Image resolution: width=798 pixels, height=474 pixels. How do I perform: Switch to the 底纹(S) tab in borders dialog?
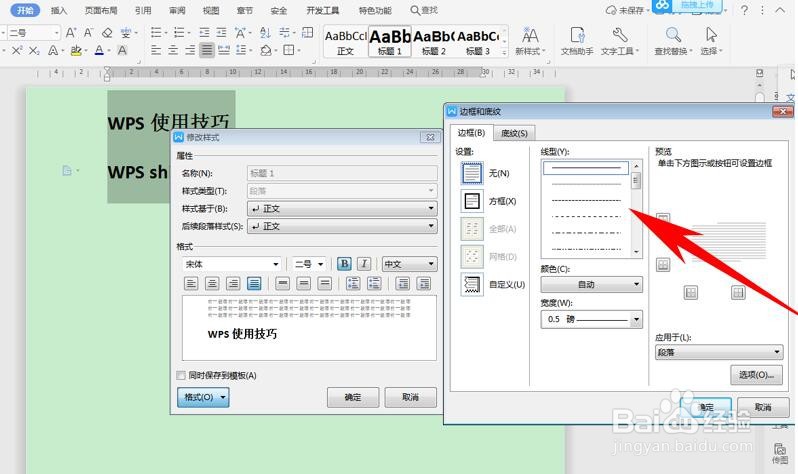(514, 133)
